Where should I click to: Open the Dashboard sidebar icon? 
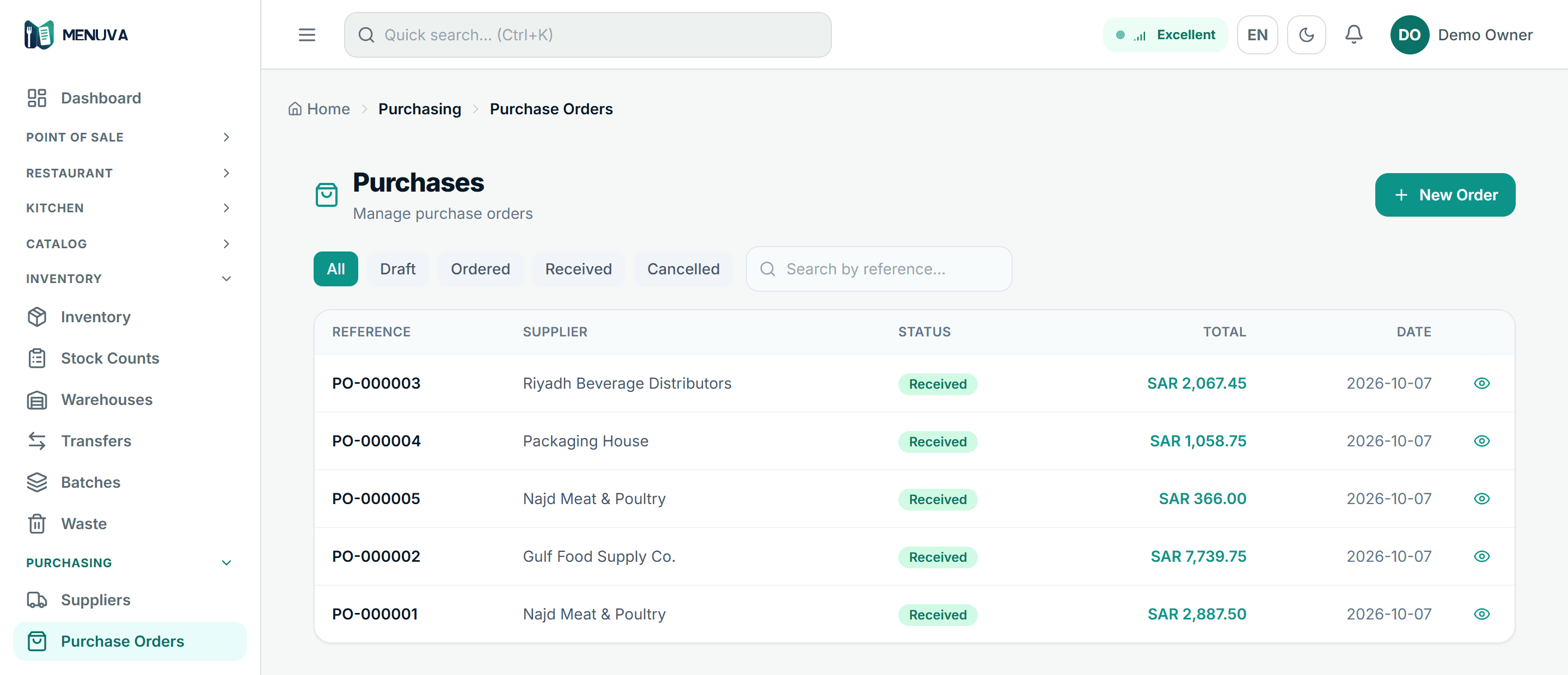(36, 98)
